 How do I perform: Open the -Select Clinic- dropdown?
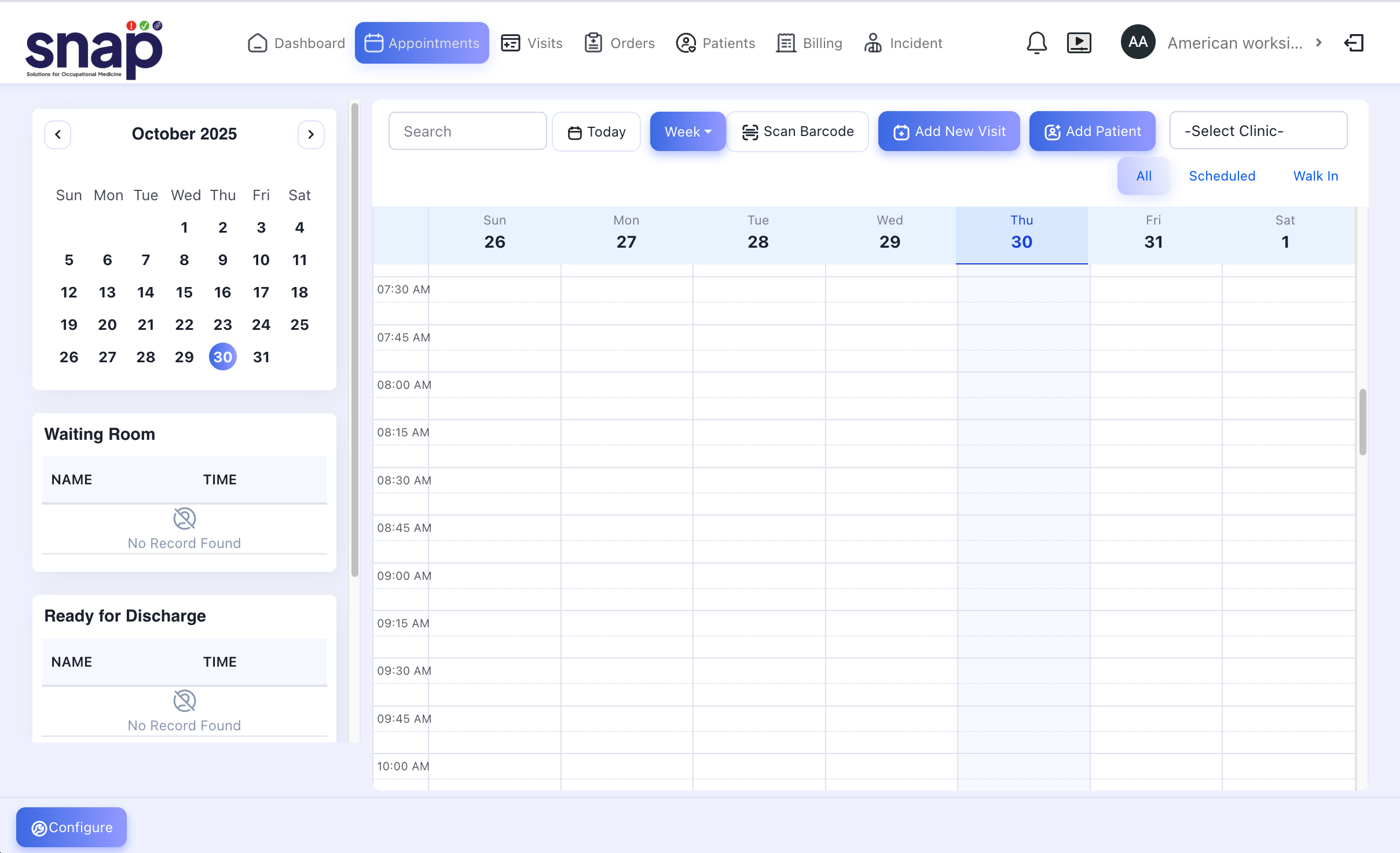point(1258,131)
